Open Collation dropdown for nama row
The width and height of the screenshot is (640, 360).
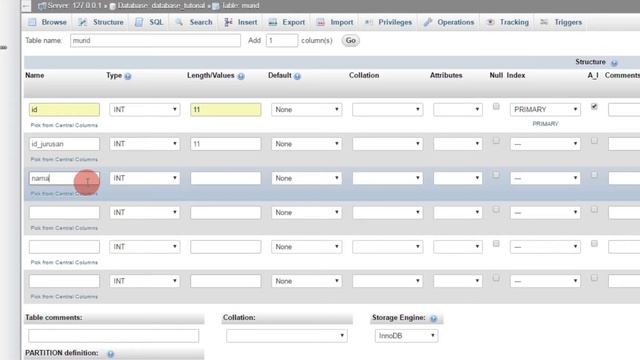387,178
